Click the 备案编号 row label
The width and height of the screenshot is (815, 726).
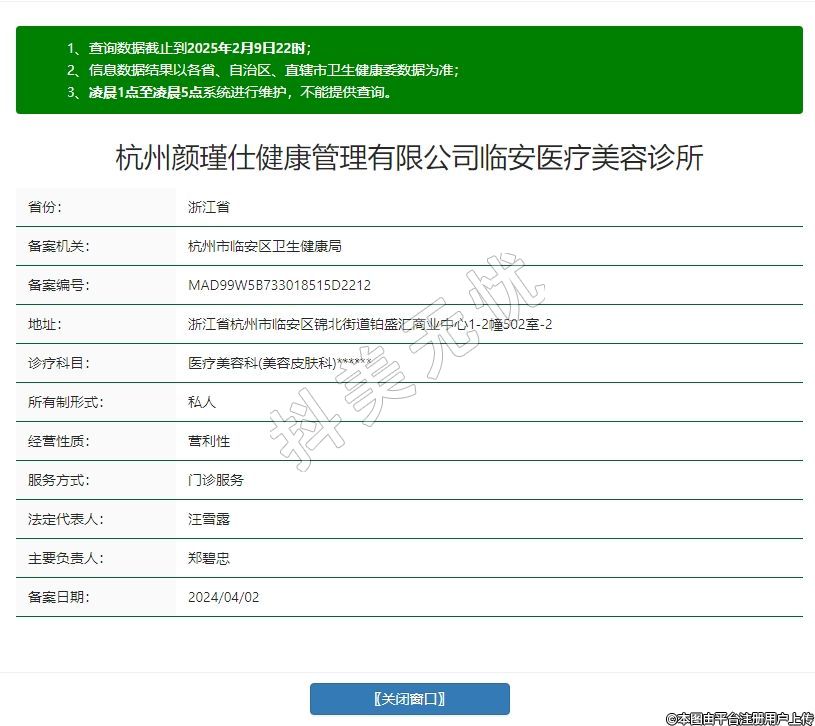tap(59, 285)
